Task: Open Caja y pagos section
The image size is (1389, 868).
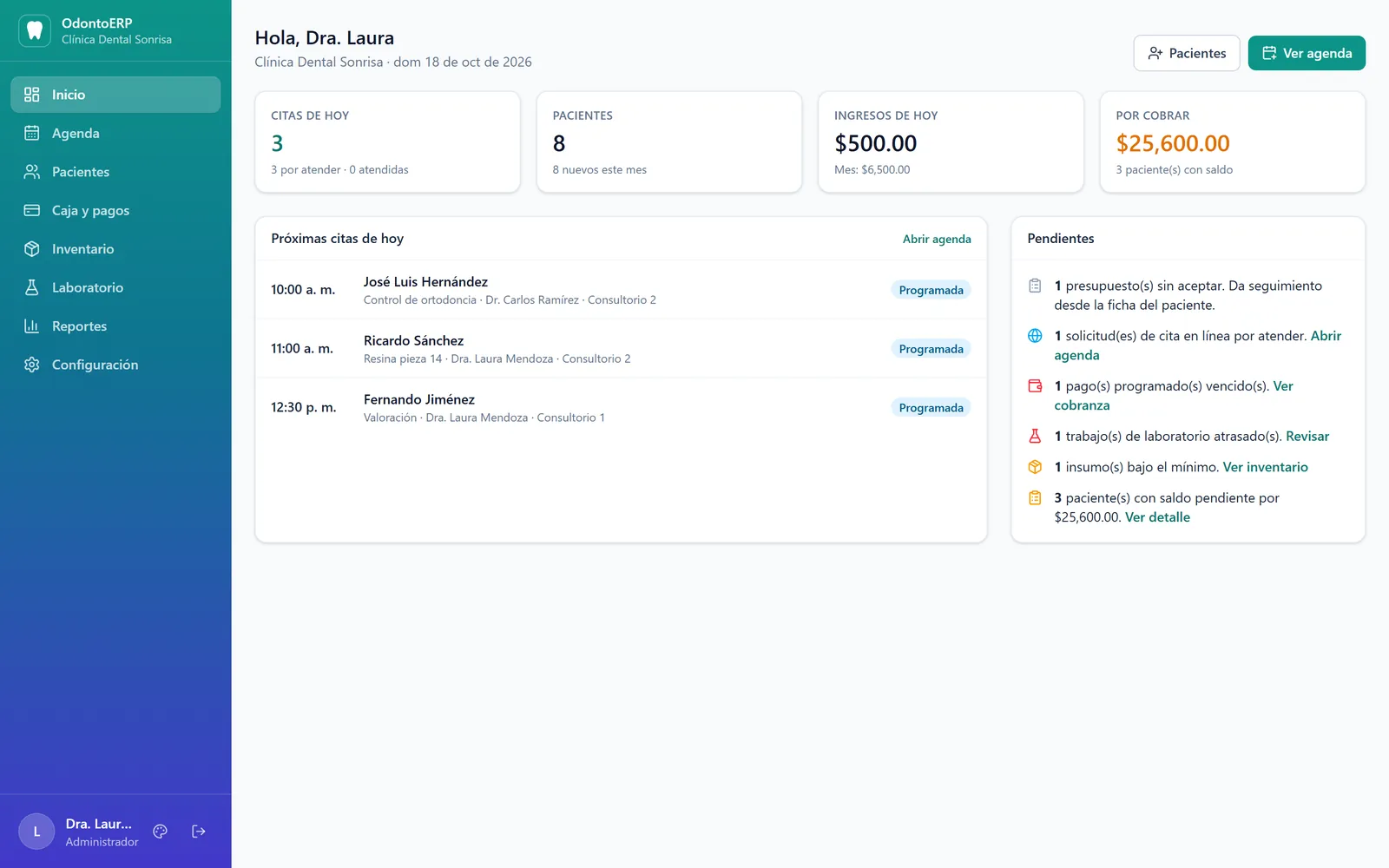Action: tap(115, 210)
